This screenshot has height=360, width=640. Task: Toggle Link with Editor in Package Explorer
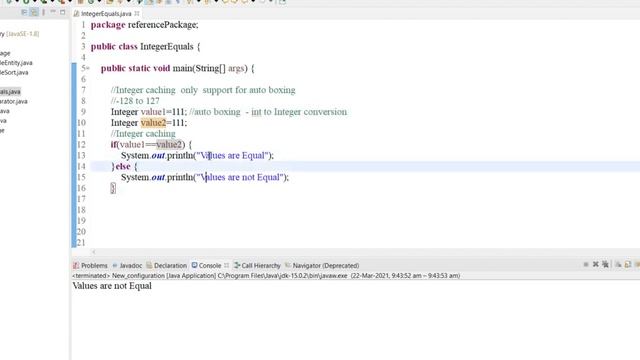pyautogui.click(x=34, y=12)
